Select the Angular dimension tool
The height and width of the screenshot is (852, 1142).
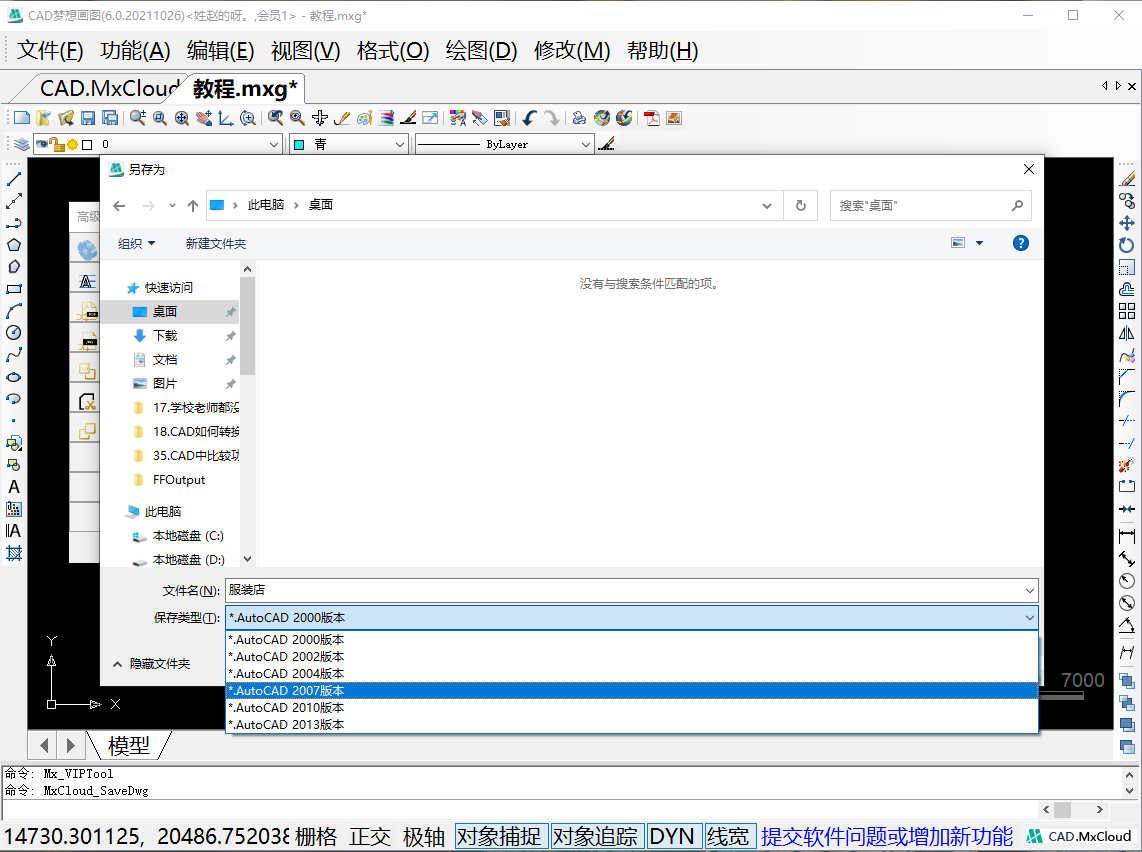tap(1127, 625)
